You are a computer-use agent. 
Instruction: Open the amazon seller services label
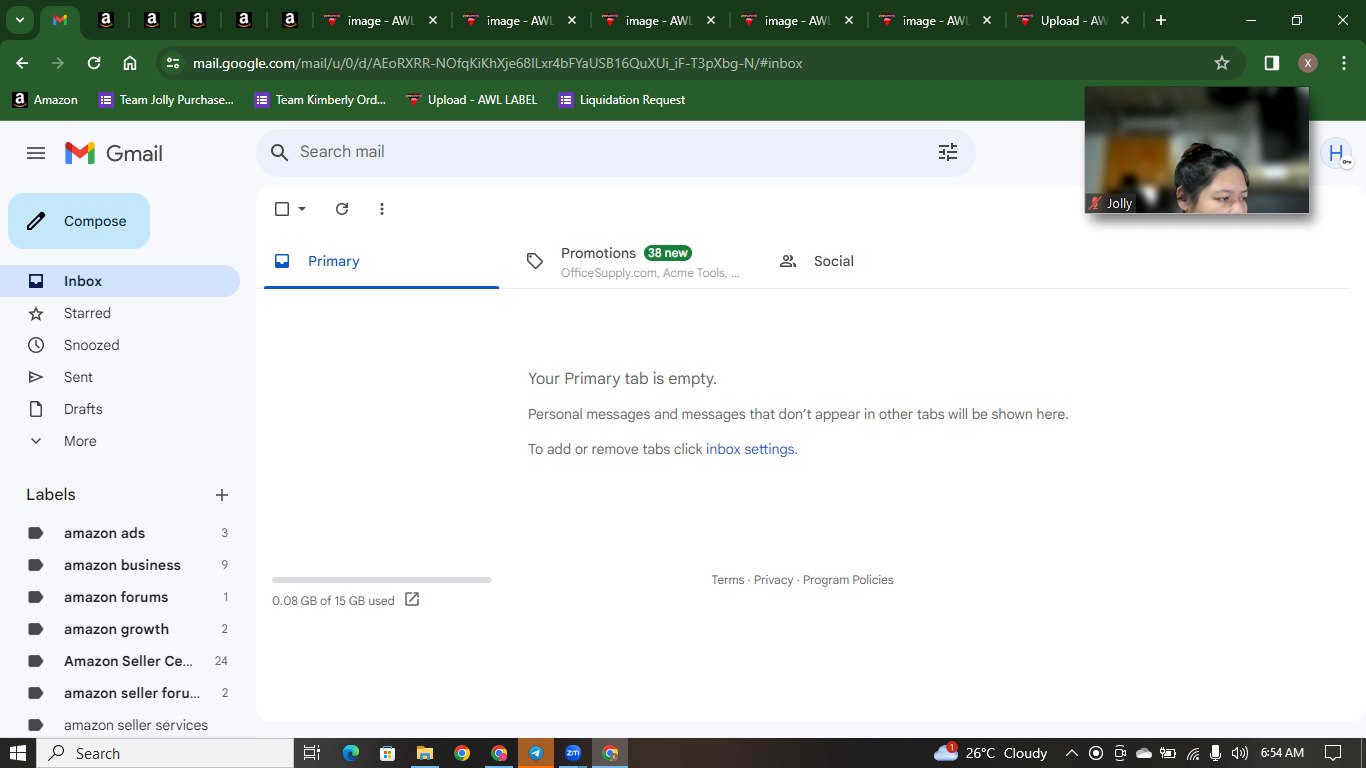click(x=120, y=724)
